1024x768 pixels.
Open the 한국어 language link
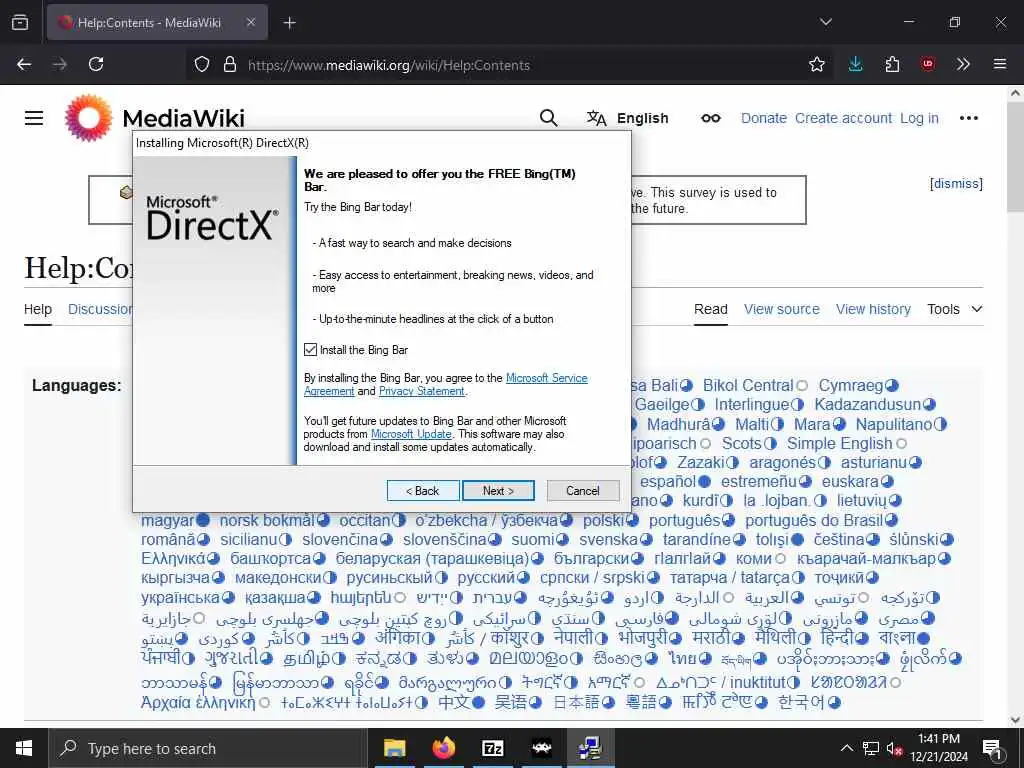coord(801,702)
